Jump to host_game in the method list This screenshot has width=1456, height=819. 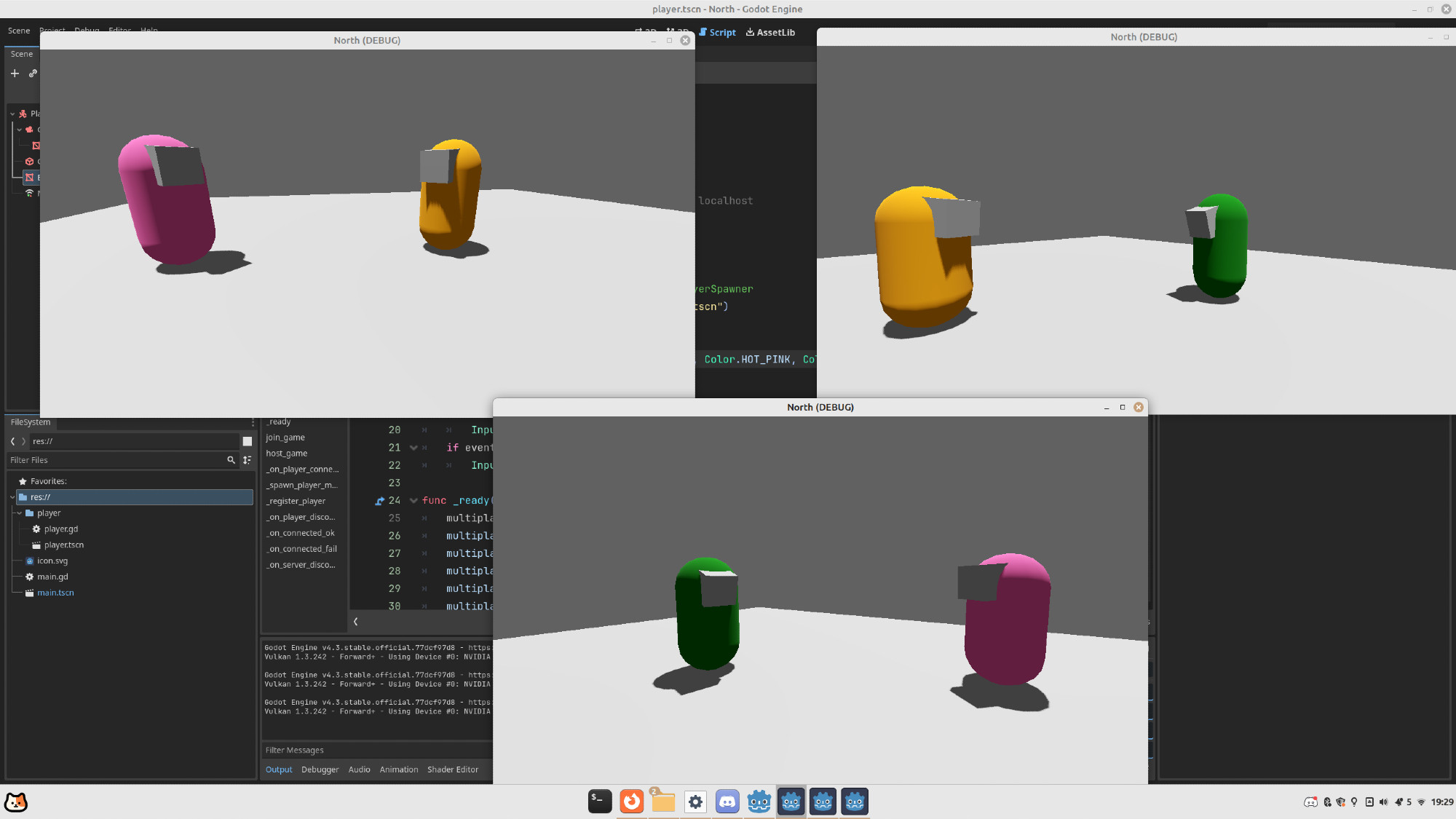pyautogui.click(x=287, y=454)
